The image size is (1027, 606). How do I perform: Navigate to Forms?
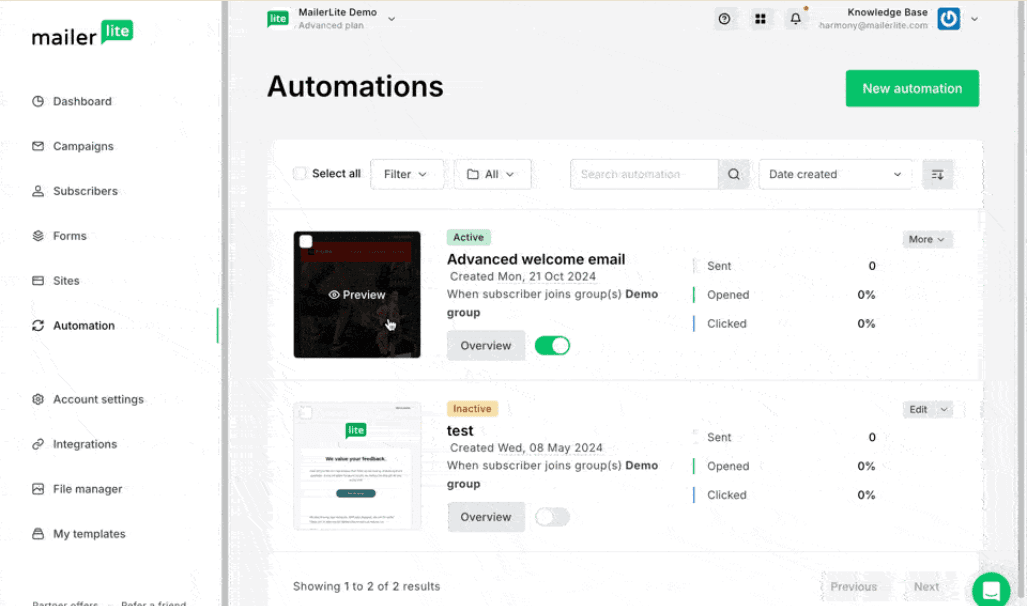(69, 236)
